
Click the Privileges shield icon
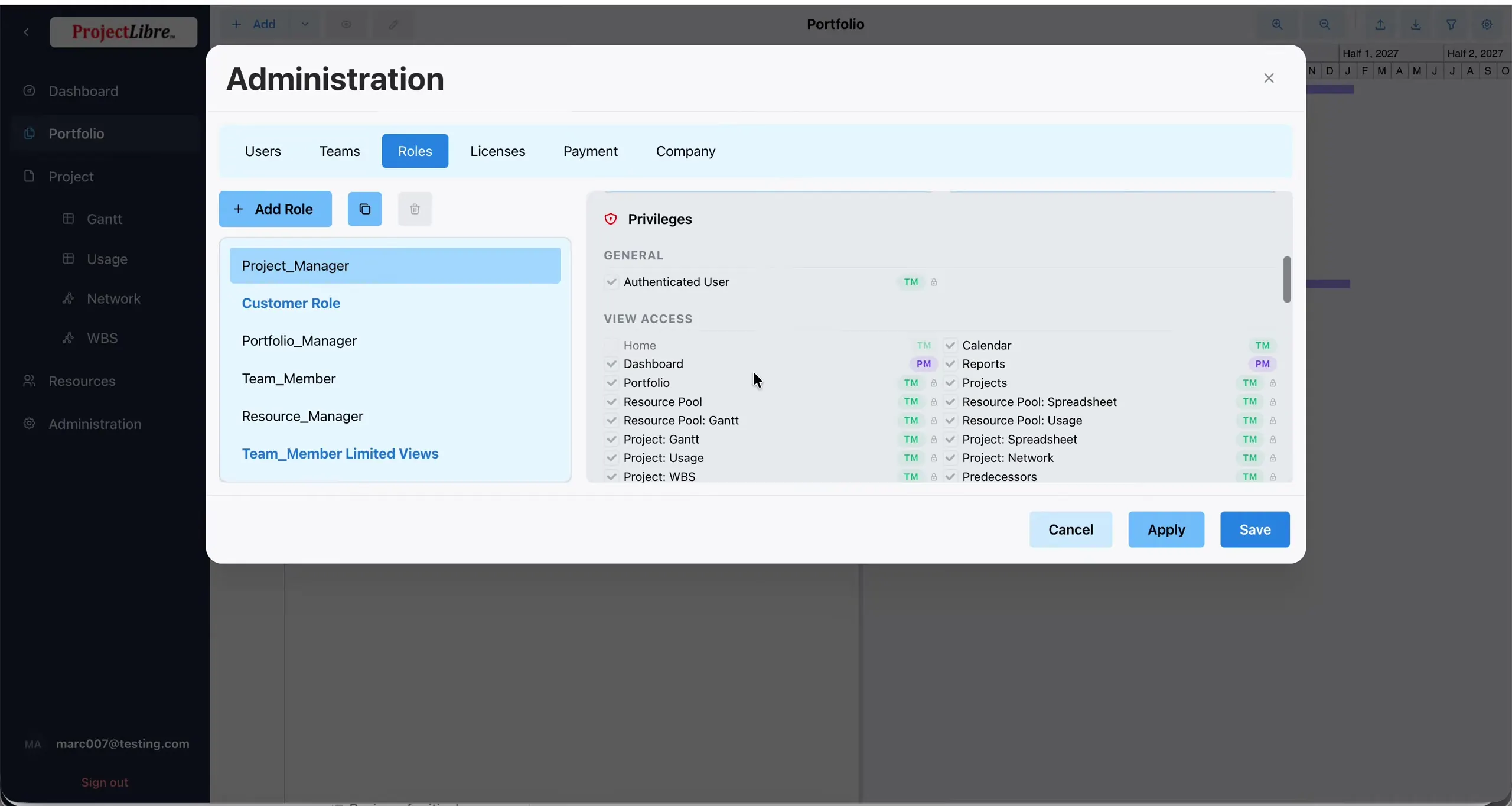[x=611, y=219]
